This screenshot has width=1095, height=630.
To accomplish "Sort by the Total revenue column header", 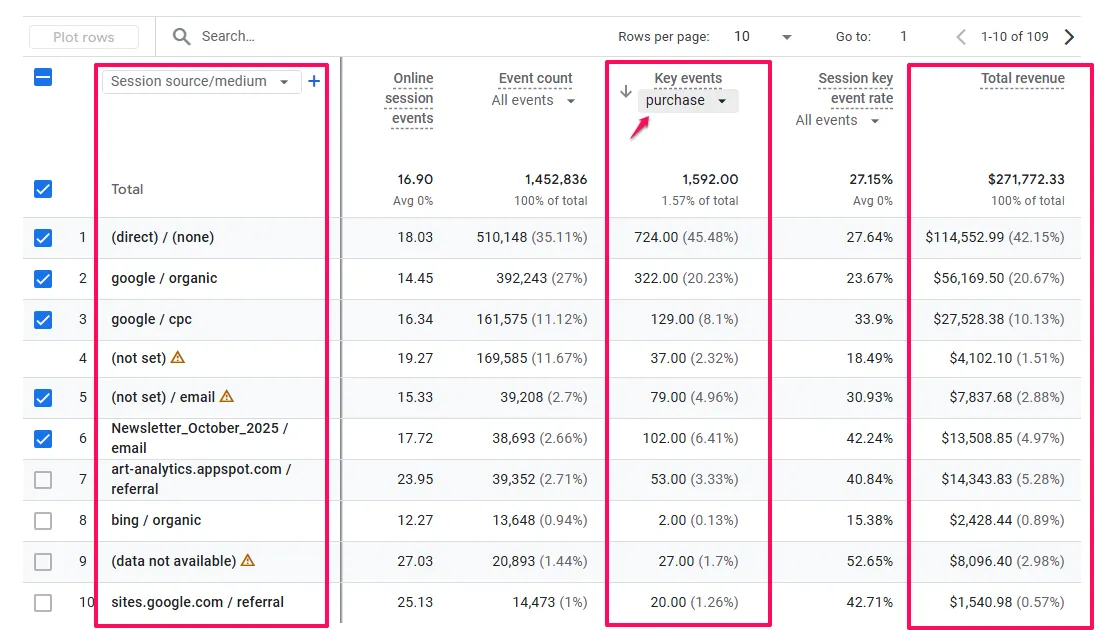I will pos(1022,78).
